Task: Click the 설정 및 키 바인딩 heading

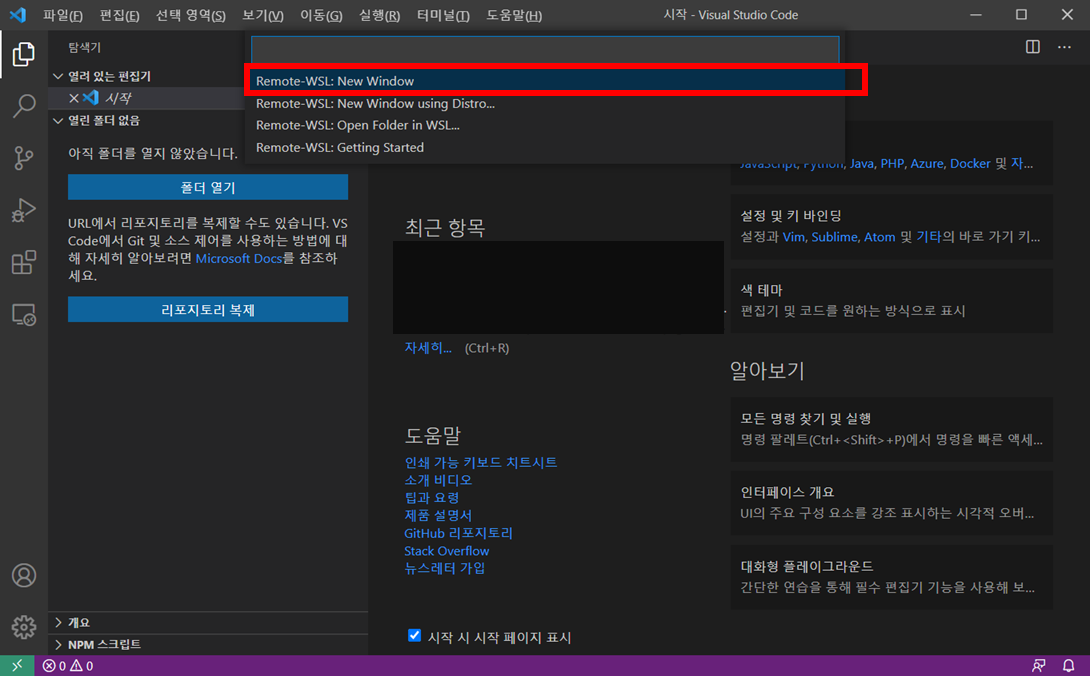Action: pos(791,216)
